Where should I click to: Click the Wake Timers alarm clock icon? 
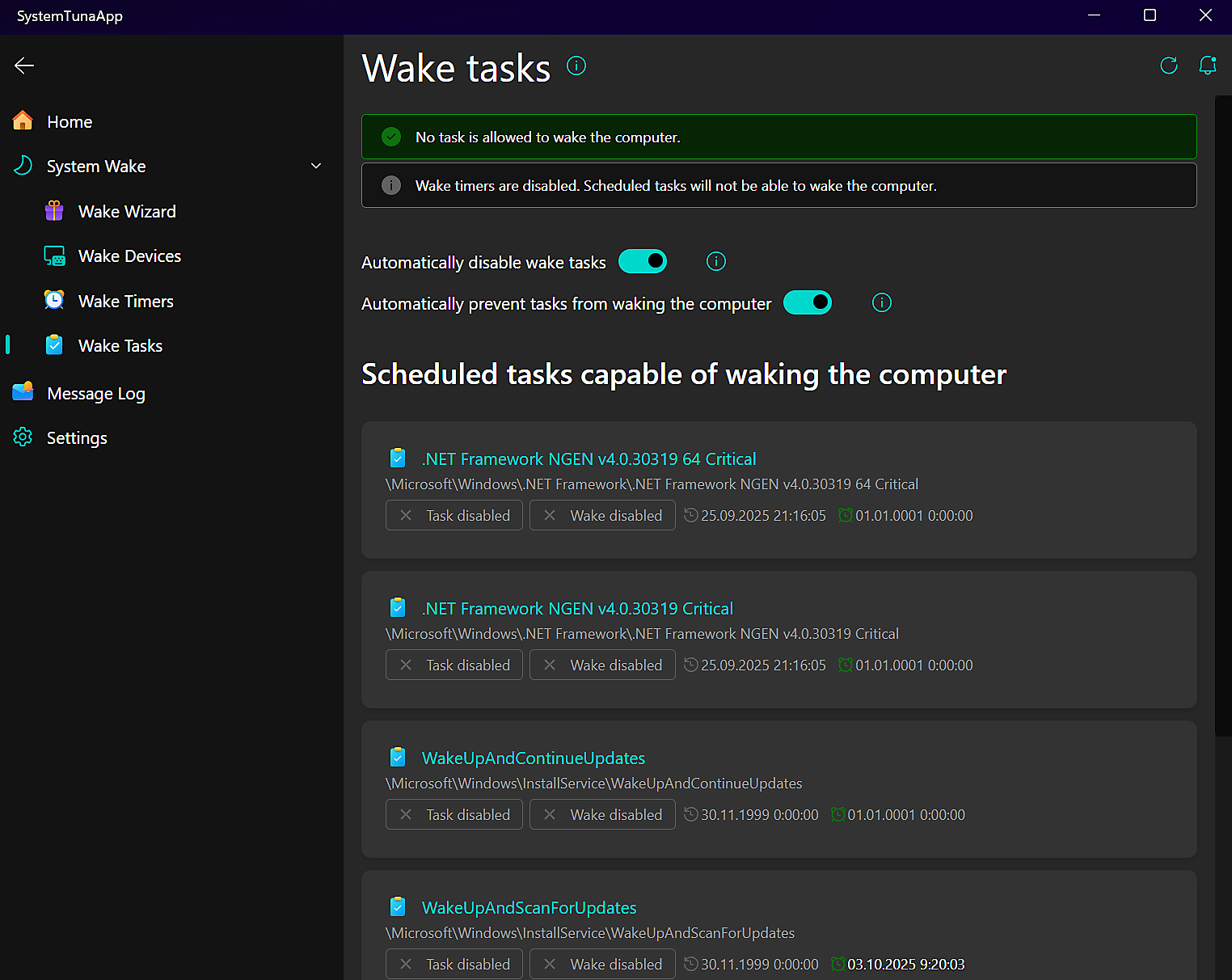[x=54, y=301]
